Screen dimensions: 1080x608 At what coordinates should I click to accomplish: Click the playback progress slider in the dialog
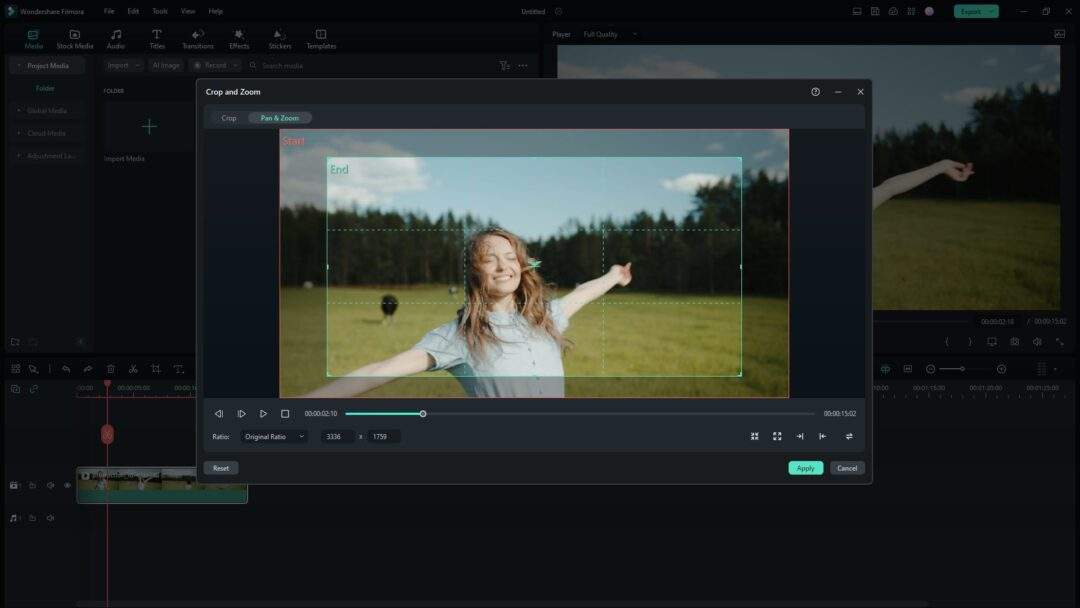click(x=423, y=413)
